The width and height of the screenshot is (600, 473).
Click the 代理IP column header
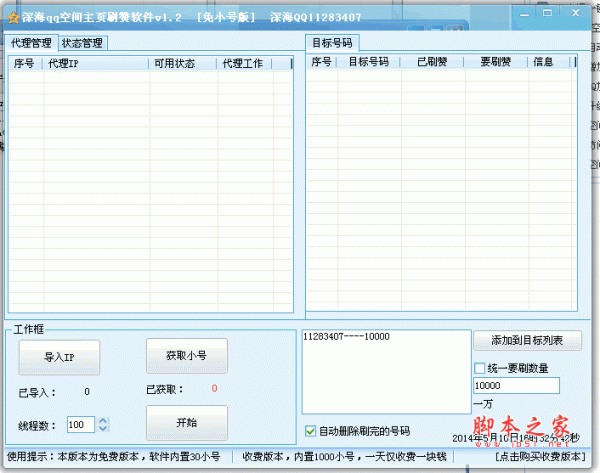click(96, 63)
